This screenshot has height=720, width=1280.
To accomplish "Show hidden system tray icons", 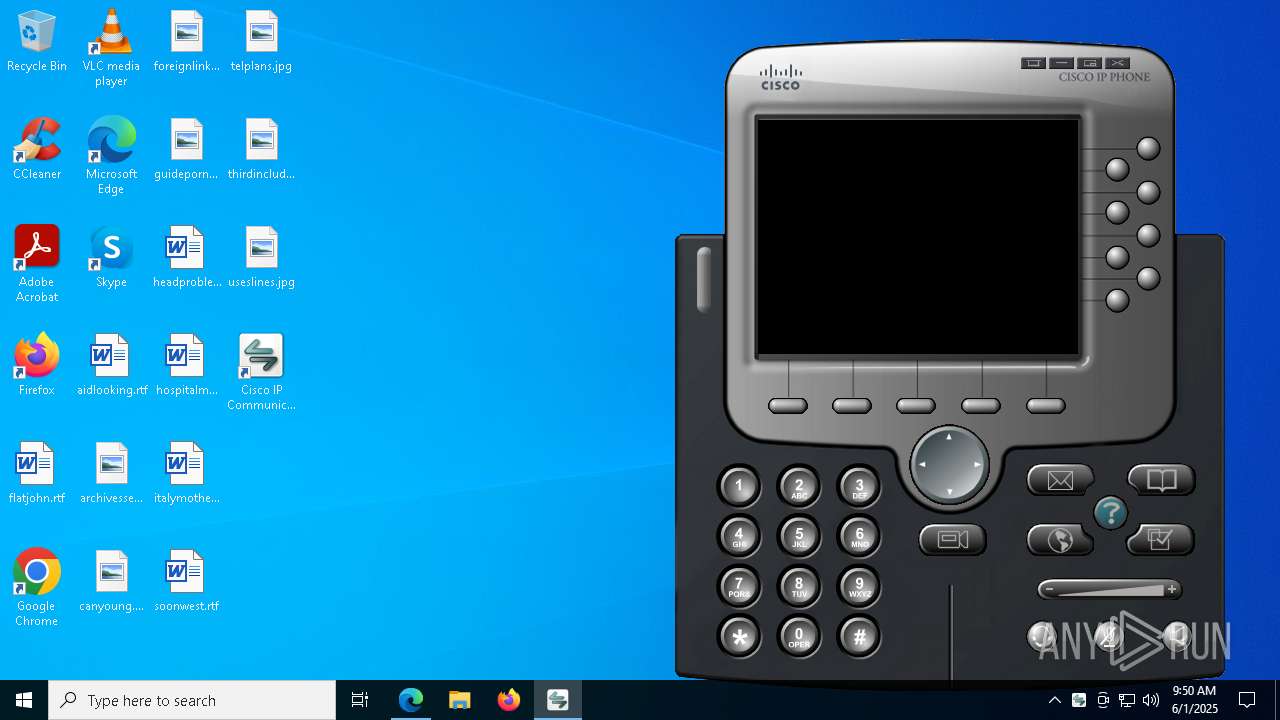I will pos(1054,700).
